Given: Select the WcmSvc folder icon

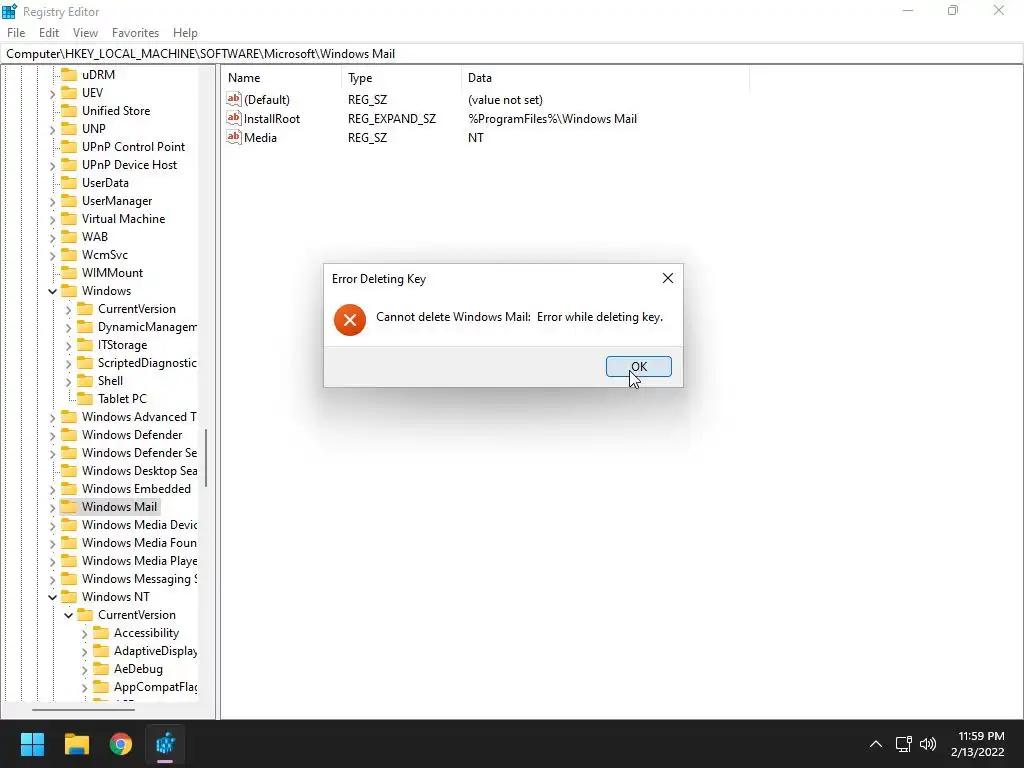Looking at the screenshot, I should pyautogui.click(x=69, y=255).
